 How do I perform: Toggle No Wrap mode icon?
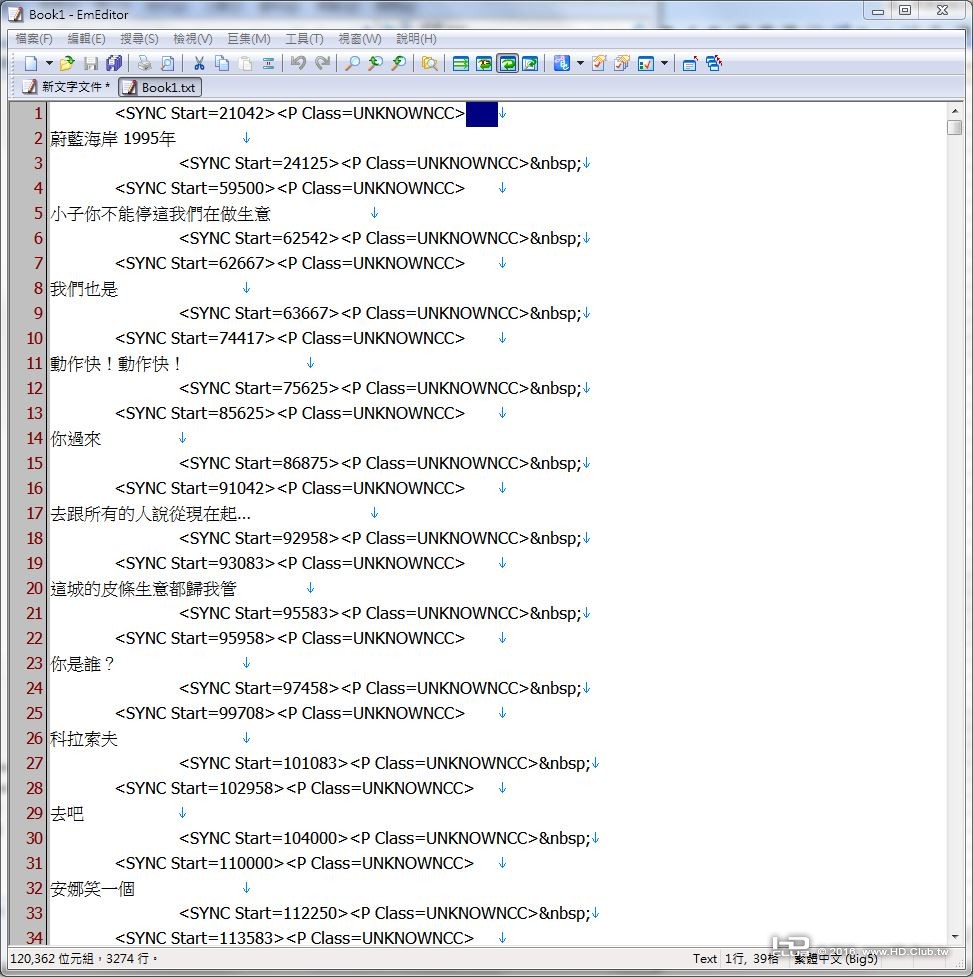(x=461, y=63)
